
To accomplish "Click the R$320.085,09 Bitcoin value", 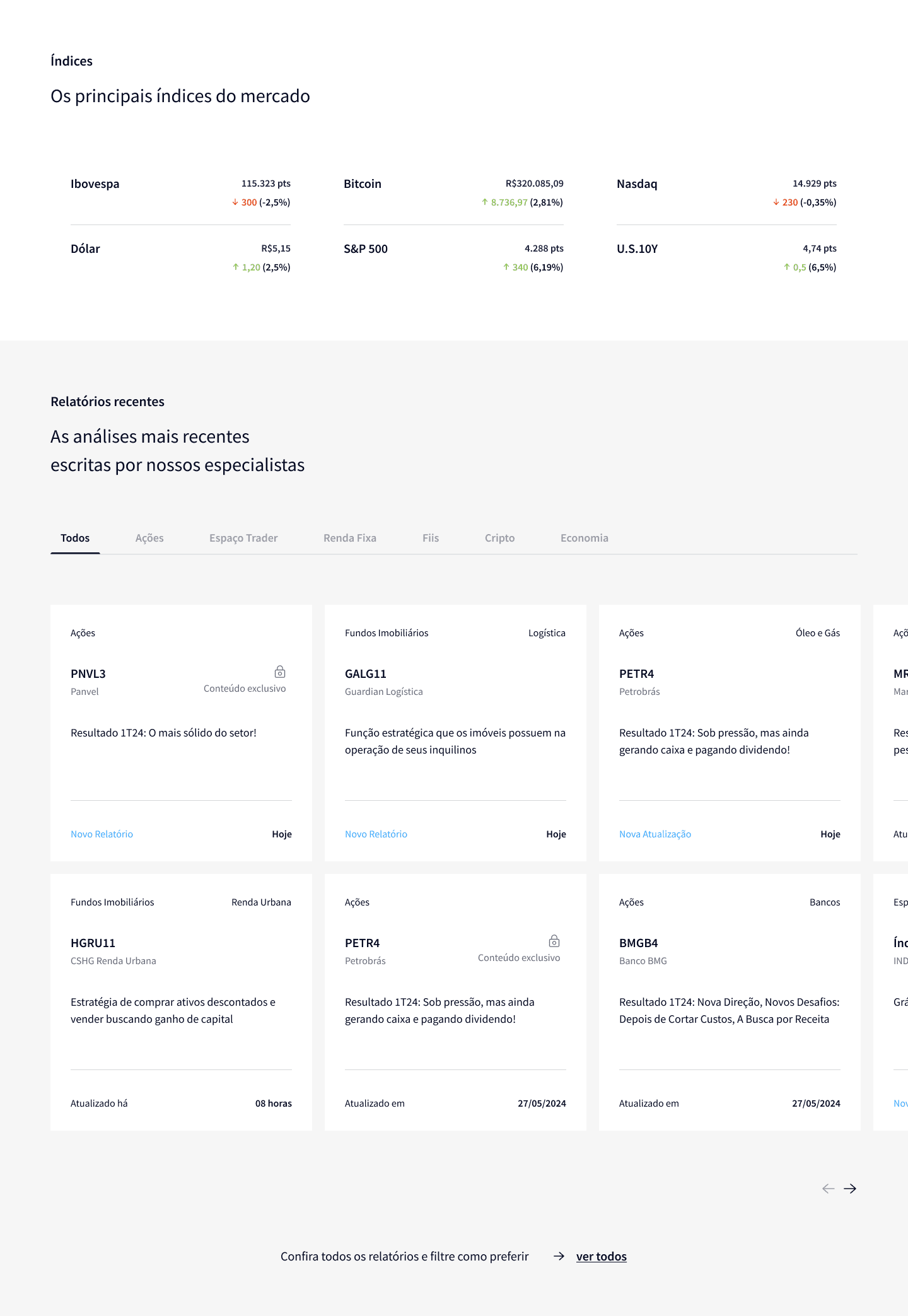I will click(535, 183).
